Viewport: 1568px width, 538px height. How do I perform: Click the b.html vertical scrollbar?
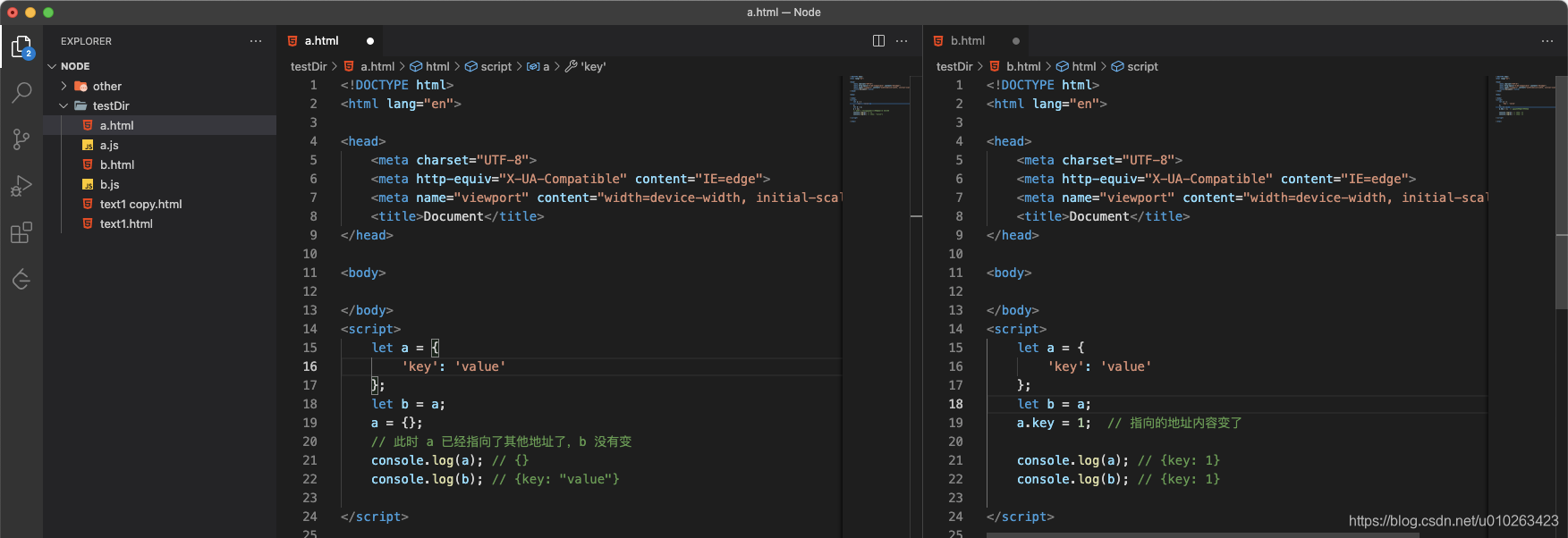pos(1562,192)
